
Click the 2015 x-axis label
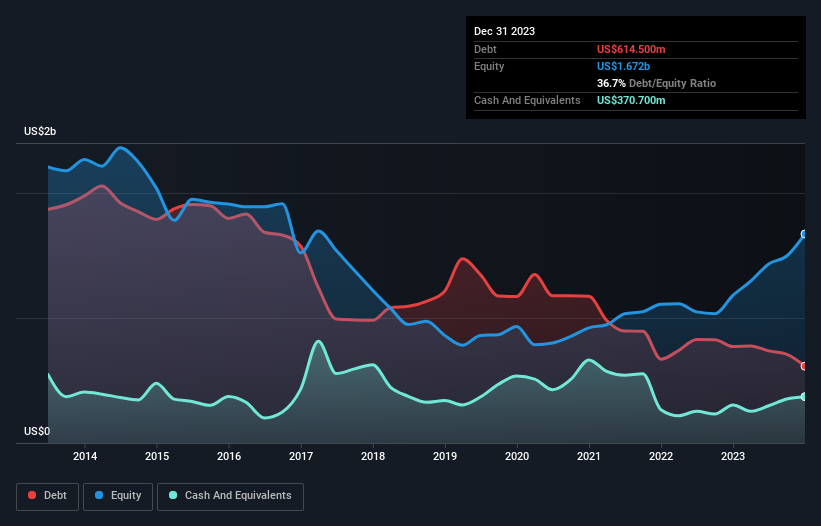tap(157, 456)
